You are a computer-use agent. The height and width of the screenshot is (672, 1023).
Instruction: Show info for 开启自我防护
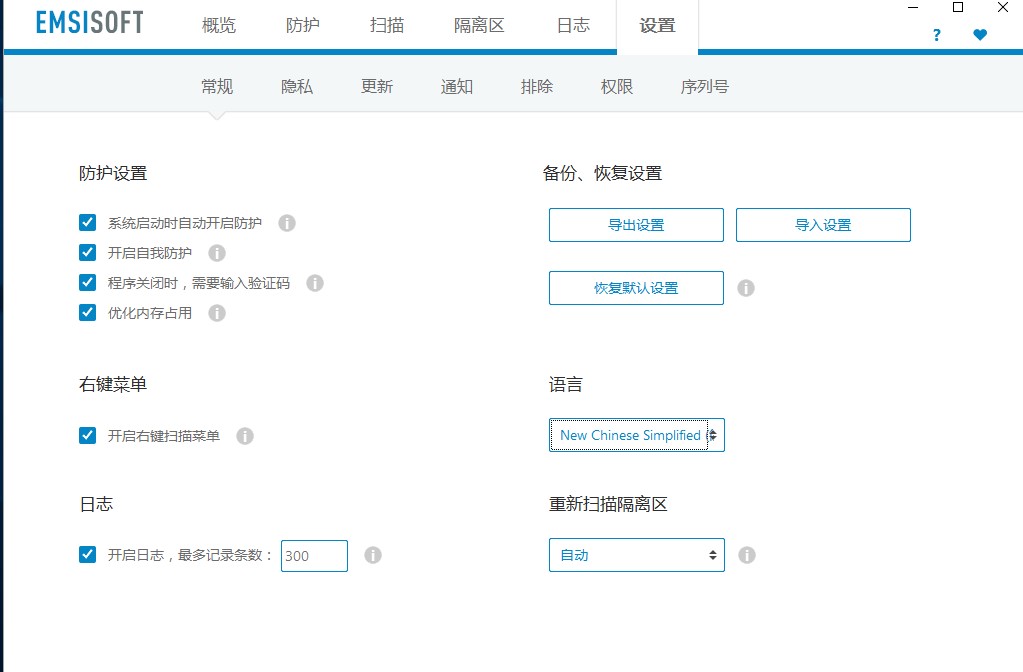point(217,253)
